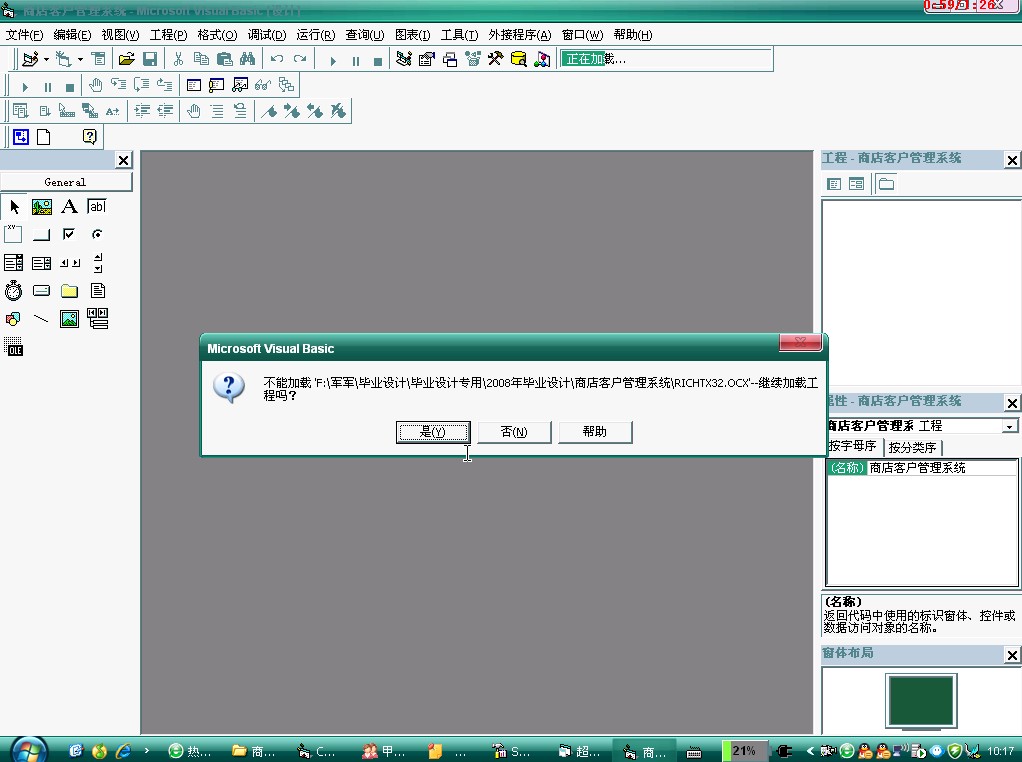1022x762 pixels.
Task: Click the (名称) property value field
Action: tap(942, 467)
